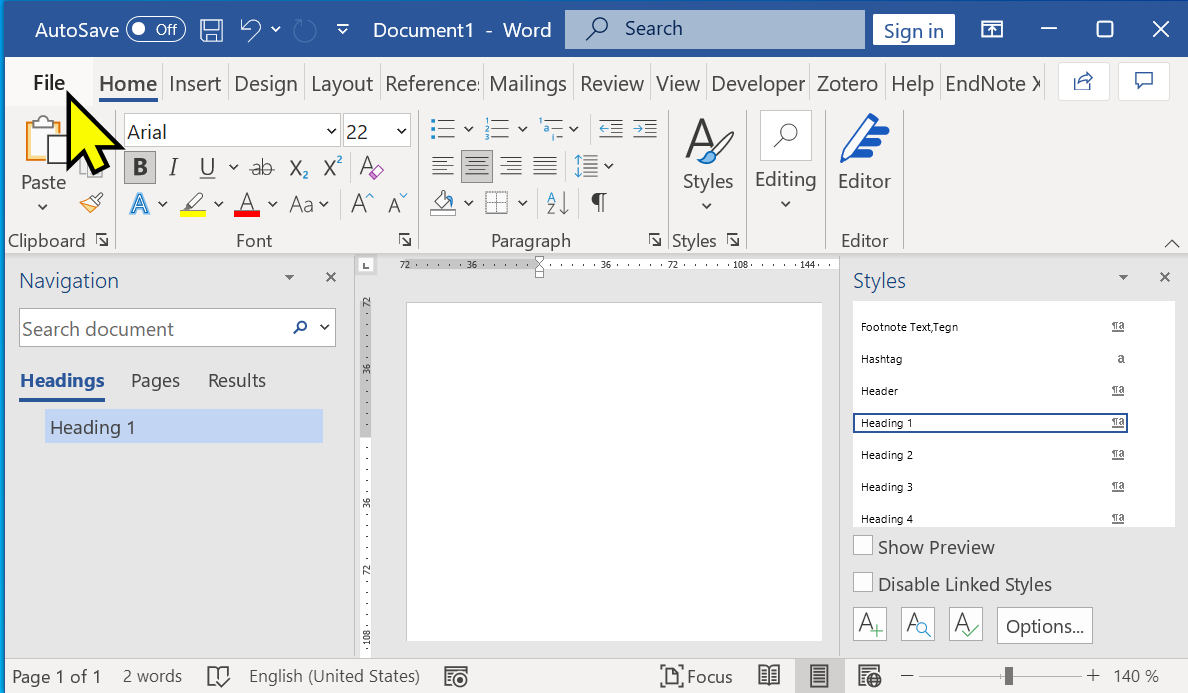1188x693 pixels.
Task: Align text left
Action: pos(442,166)
